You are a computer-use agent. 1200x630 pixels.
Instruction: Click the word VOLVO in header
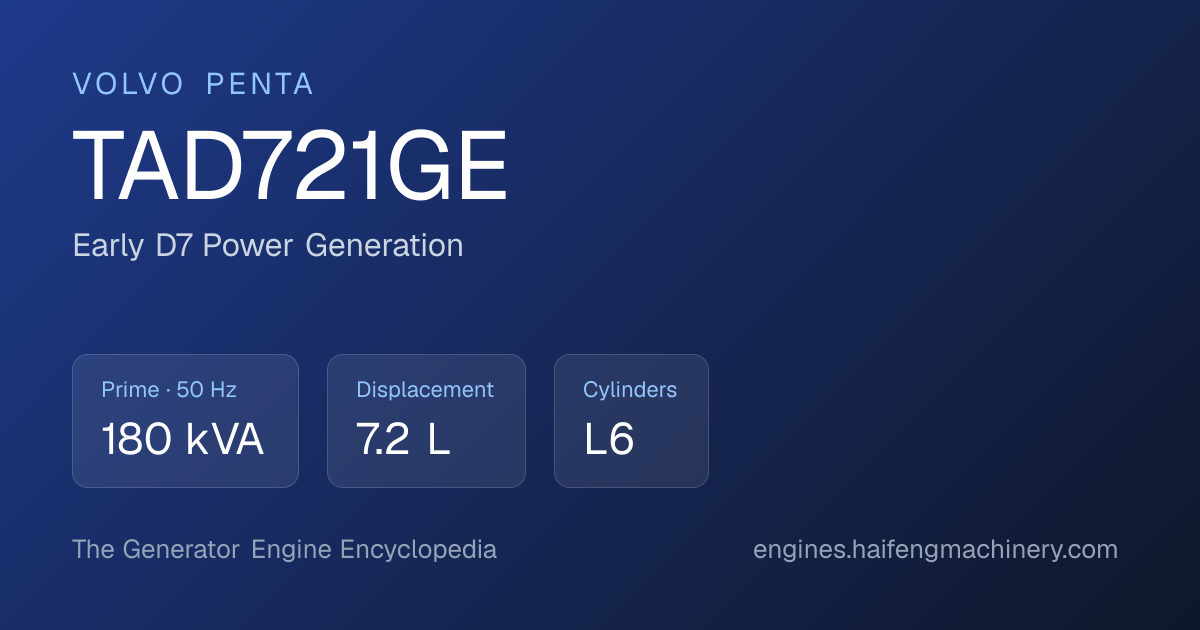pyautogui.click(x=128, y=85)
